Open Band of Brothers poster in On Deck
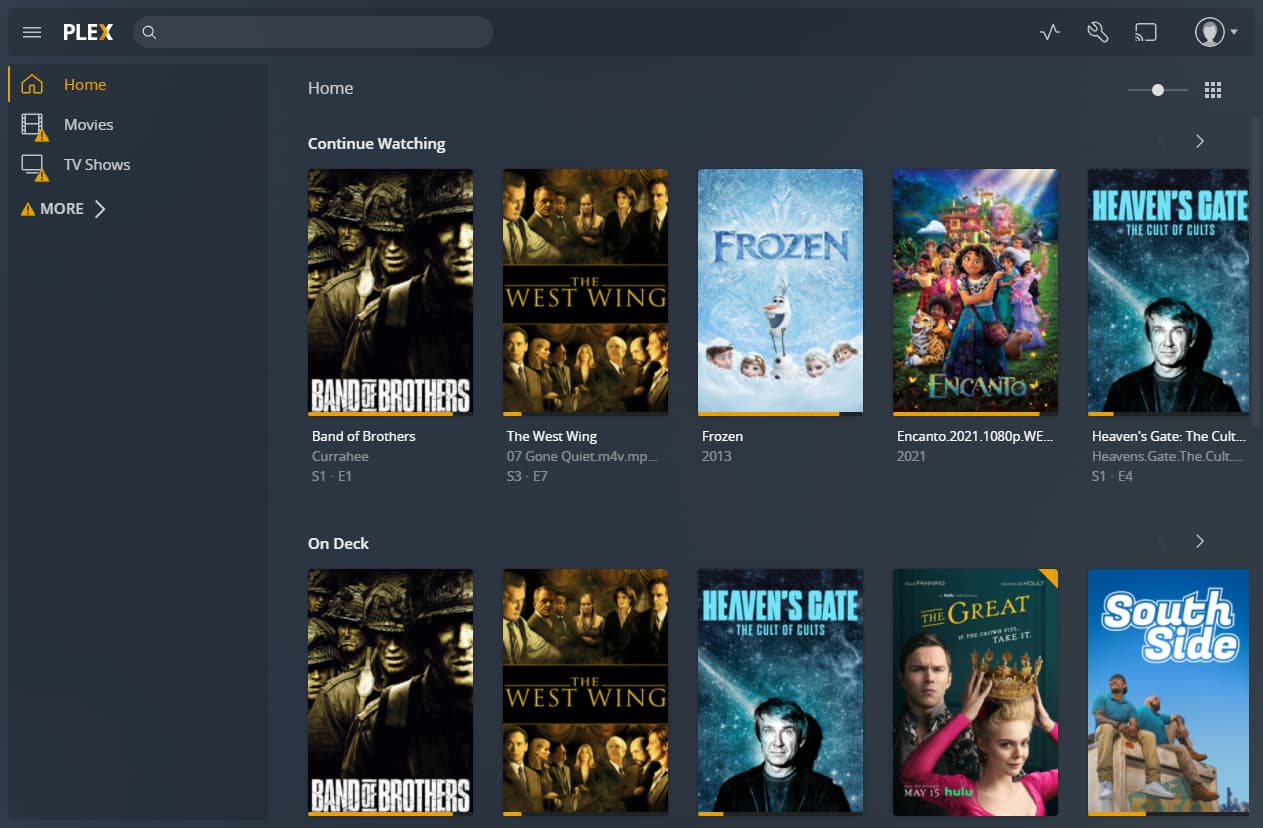Viewport: 1263px width, 828px height. point(390,692)
